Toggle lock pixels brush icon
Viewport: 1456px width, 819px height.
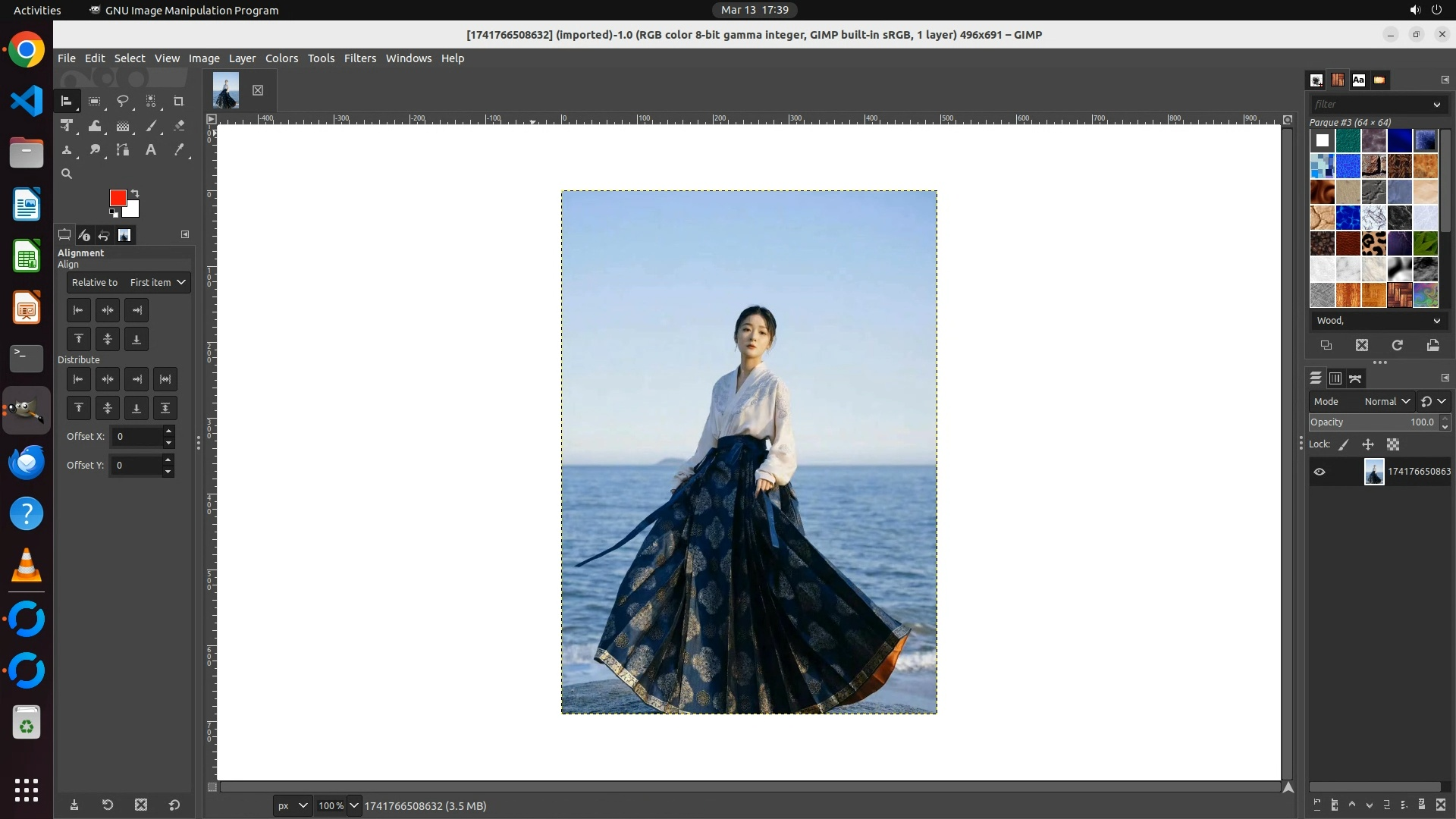tap(1344, 445)
